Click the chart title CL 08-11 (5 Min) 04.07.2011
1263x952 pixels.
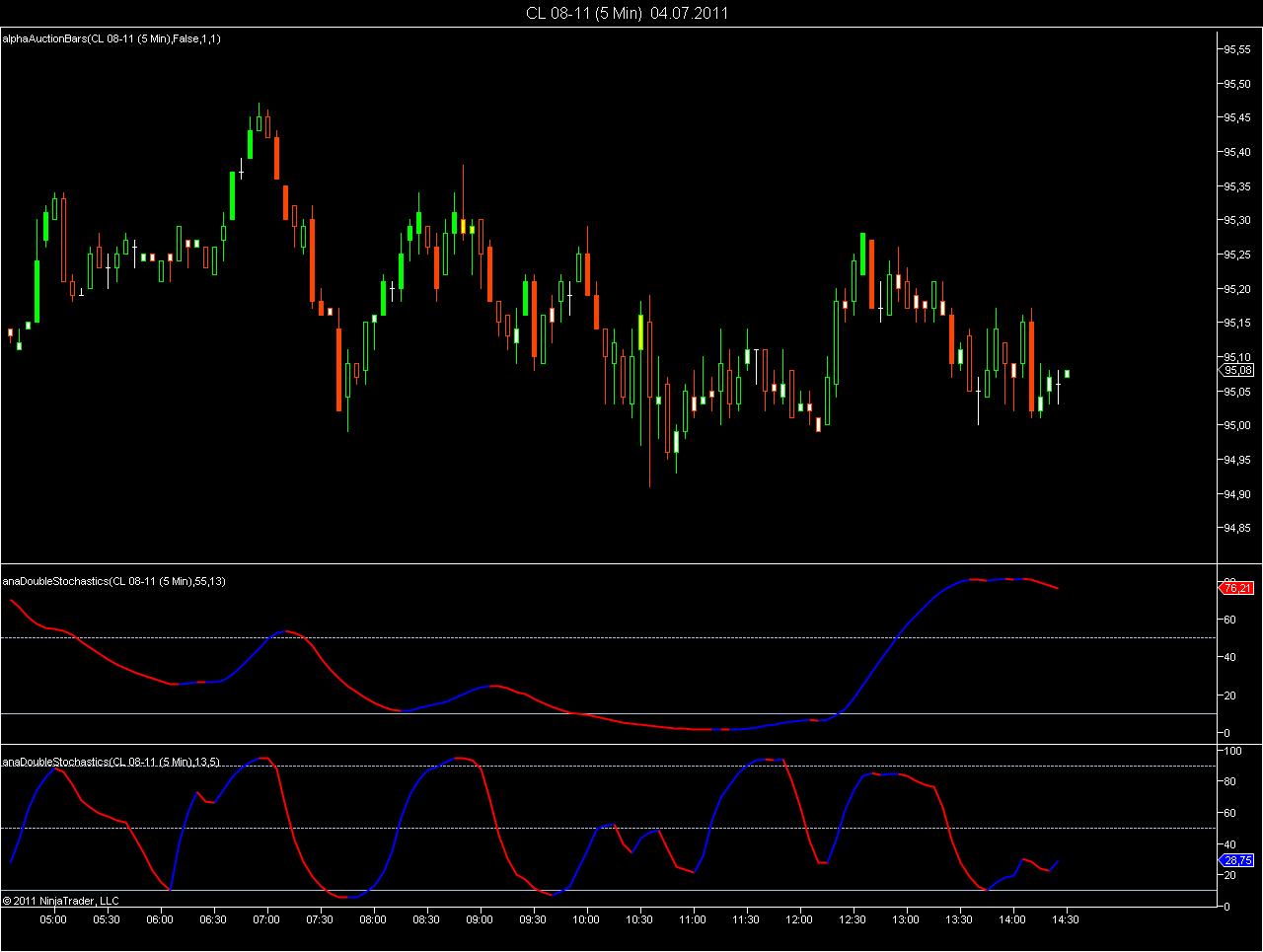(x=628, y=13)
